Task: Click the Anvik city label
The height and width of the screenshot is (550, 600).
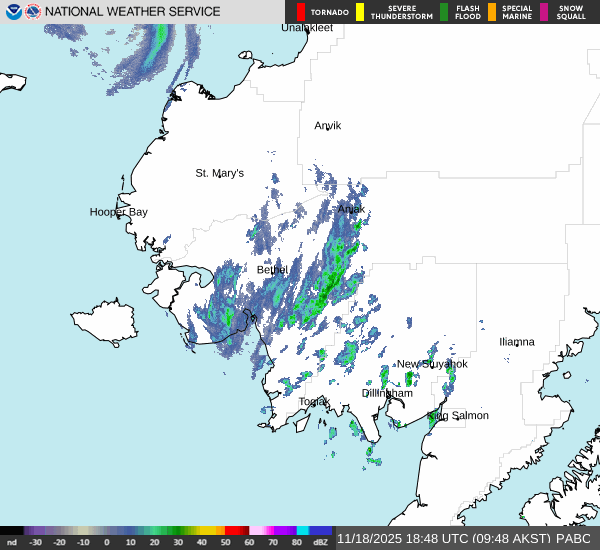Action: click(327, 126)
